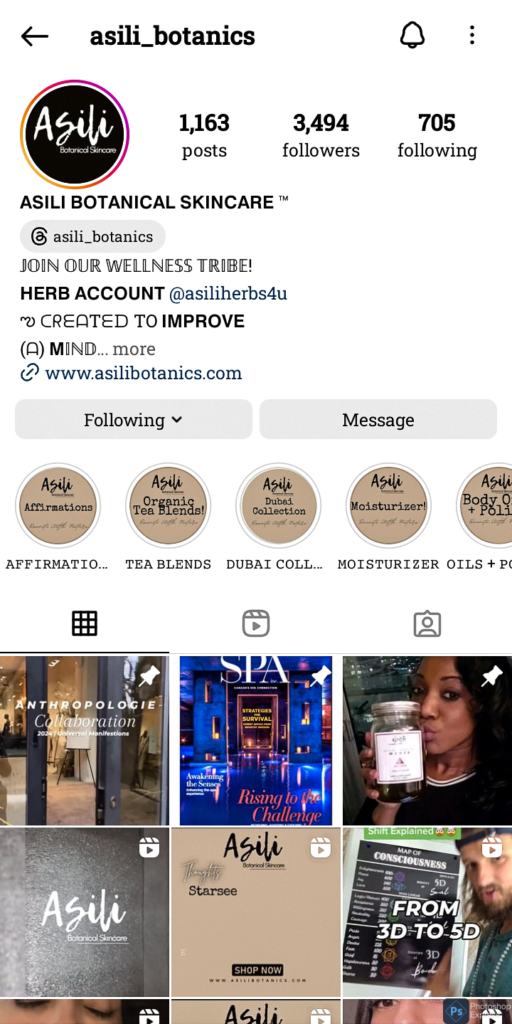This screenshot has width=512, height=1024.
Task: Switch to the tagged photos tab
Action: click(x=427, y=624)
